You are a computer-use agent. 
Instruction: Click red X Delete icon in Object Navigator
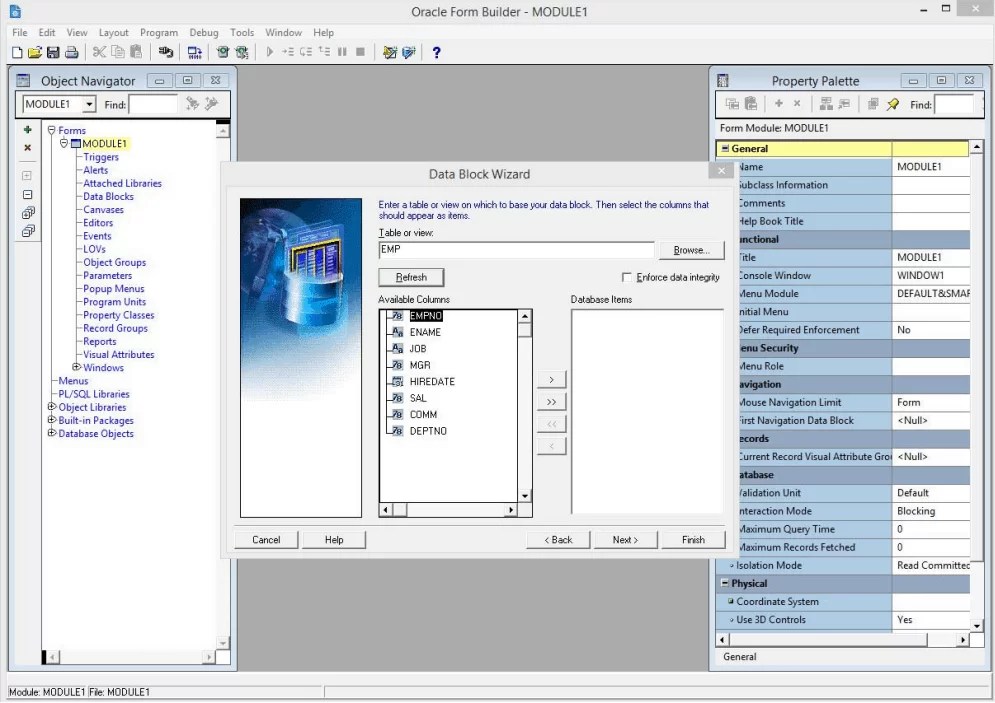coord(27,147)
